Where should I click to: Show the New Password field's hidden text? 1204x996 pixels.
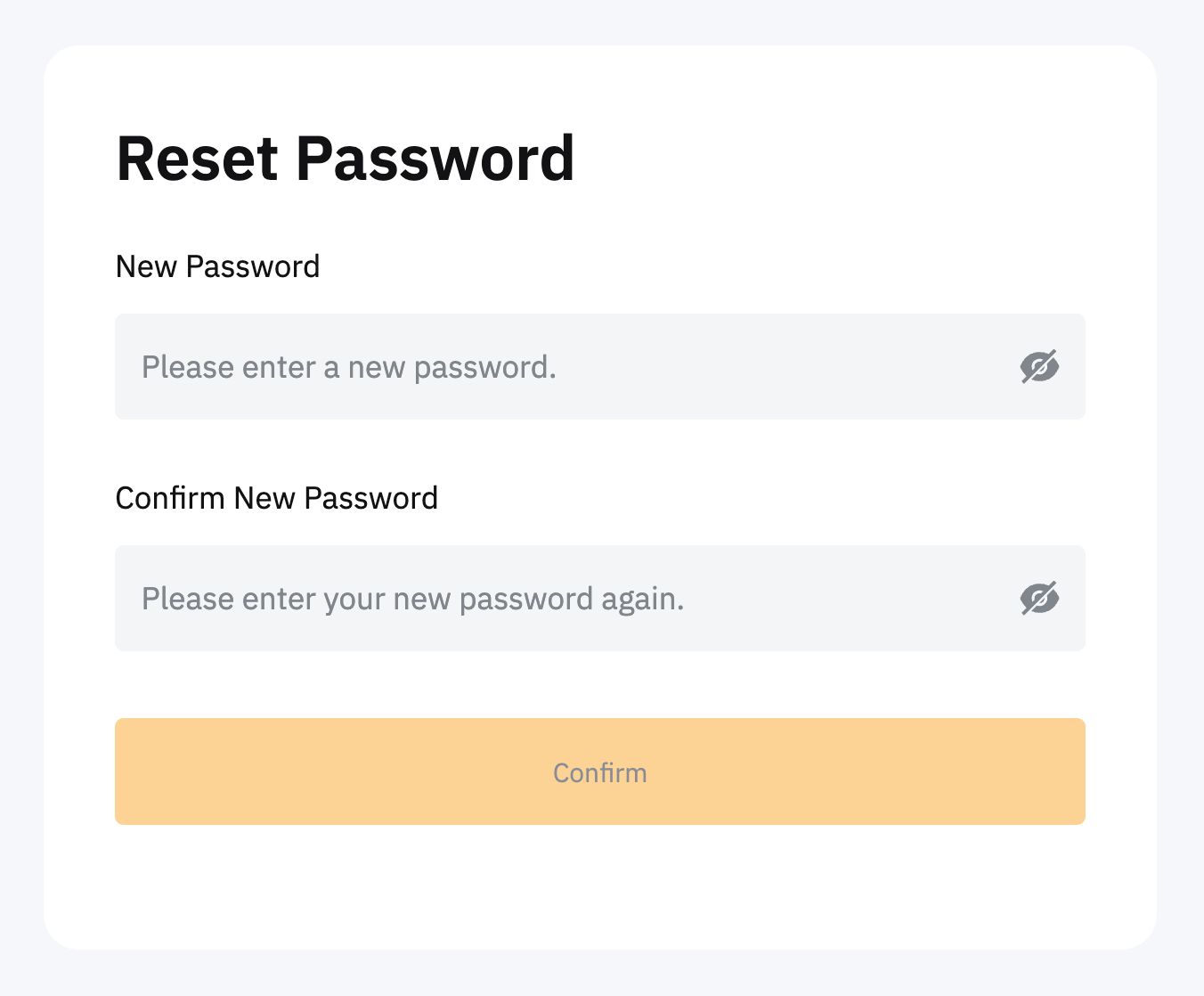[x=1039, y=366]
